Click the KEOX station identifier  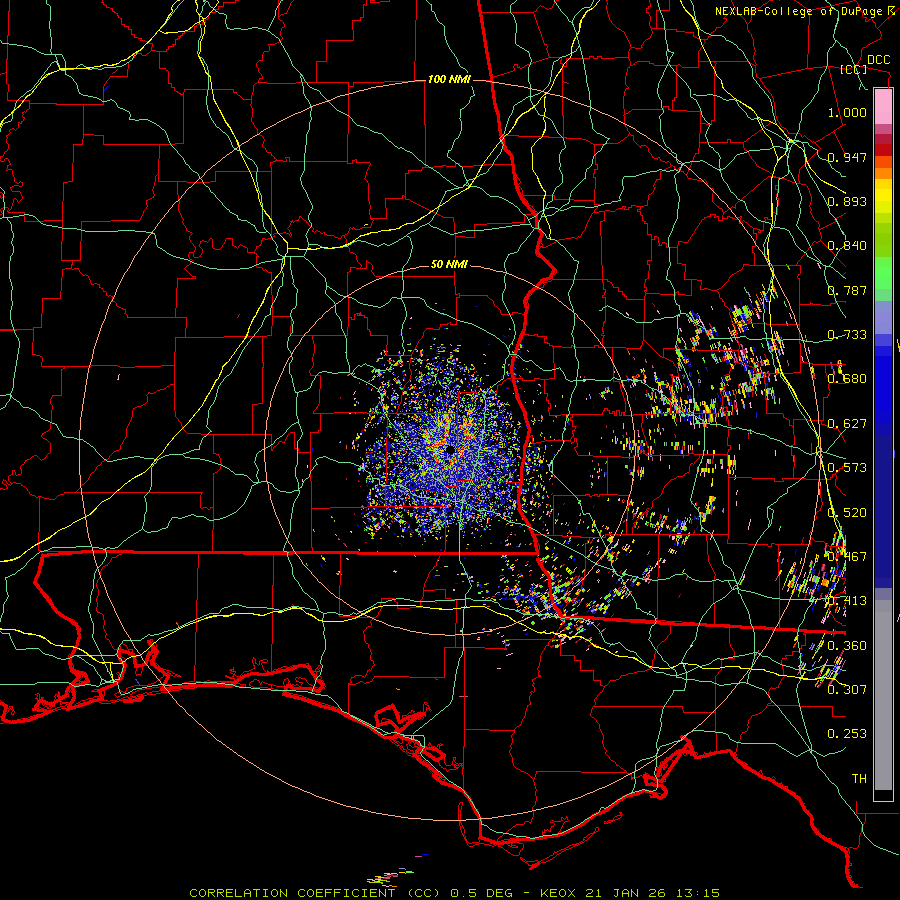(x=556, y=893)
